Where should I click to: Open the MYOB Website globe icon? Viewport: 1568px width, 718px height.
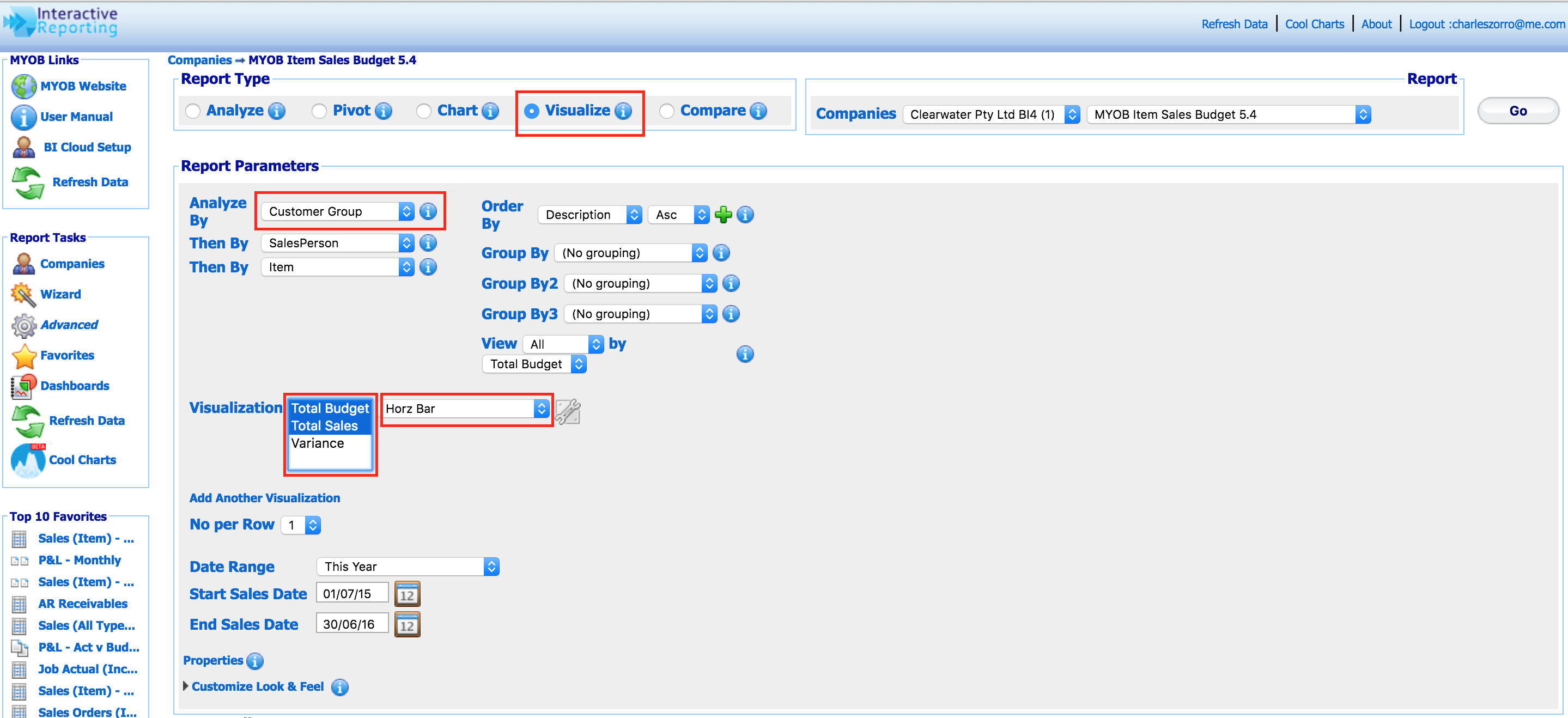[x=24, y=87]
